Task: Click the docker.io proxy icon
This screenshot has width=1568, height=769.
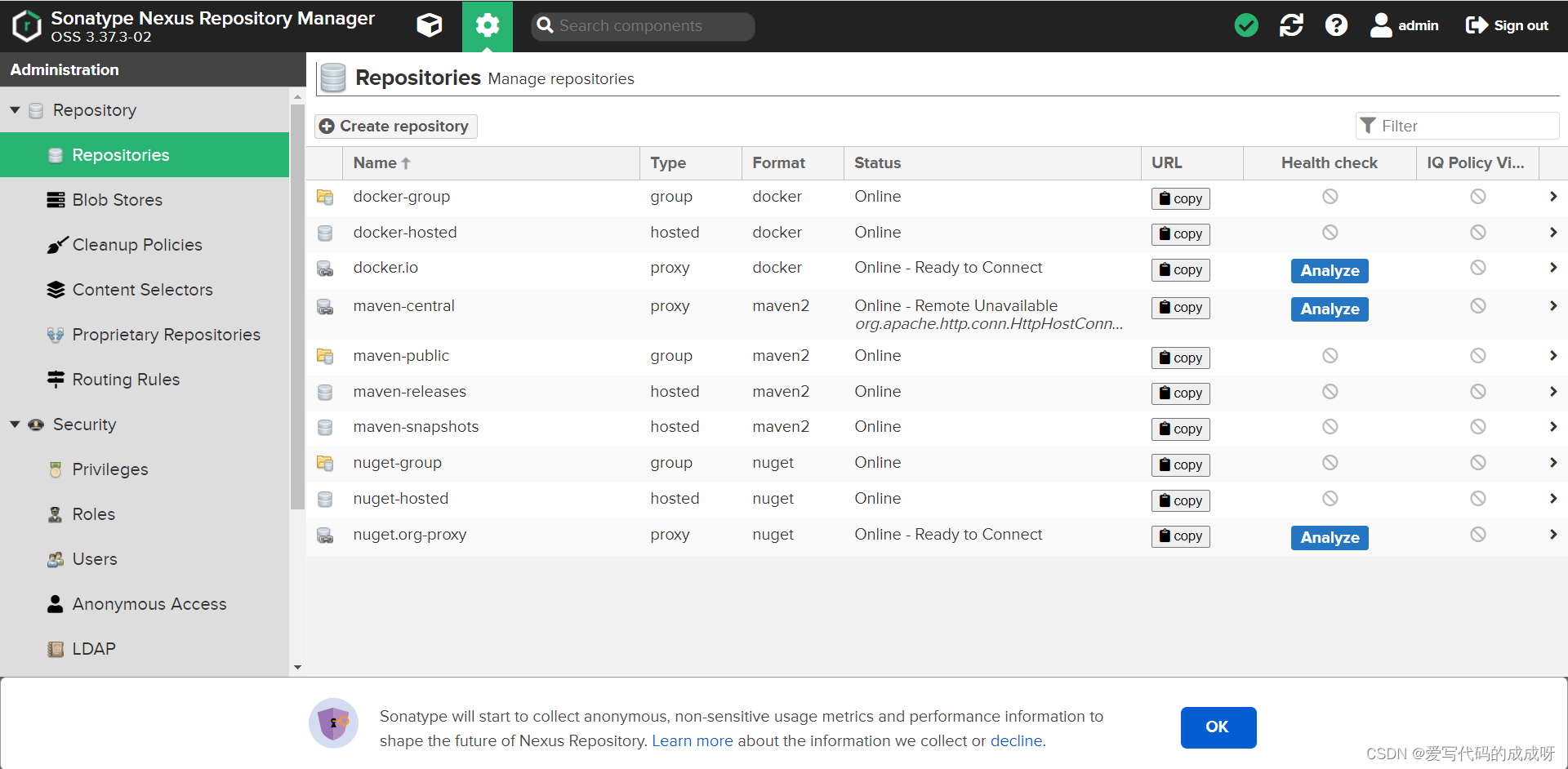Action: pyautogui.click(x=325, y=268)
